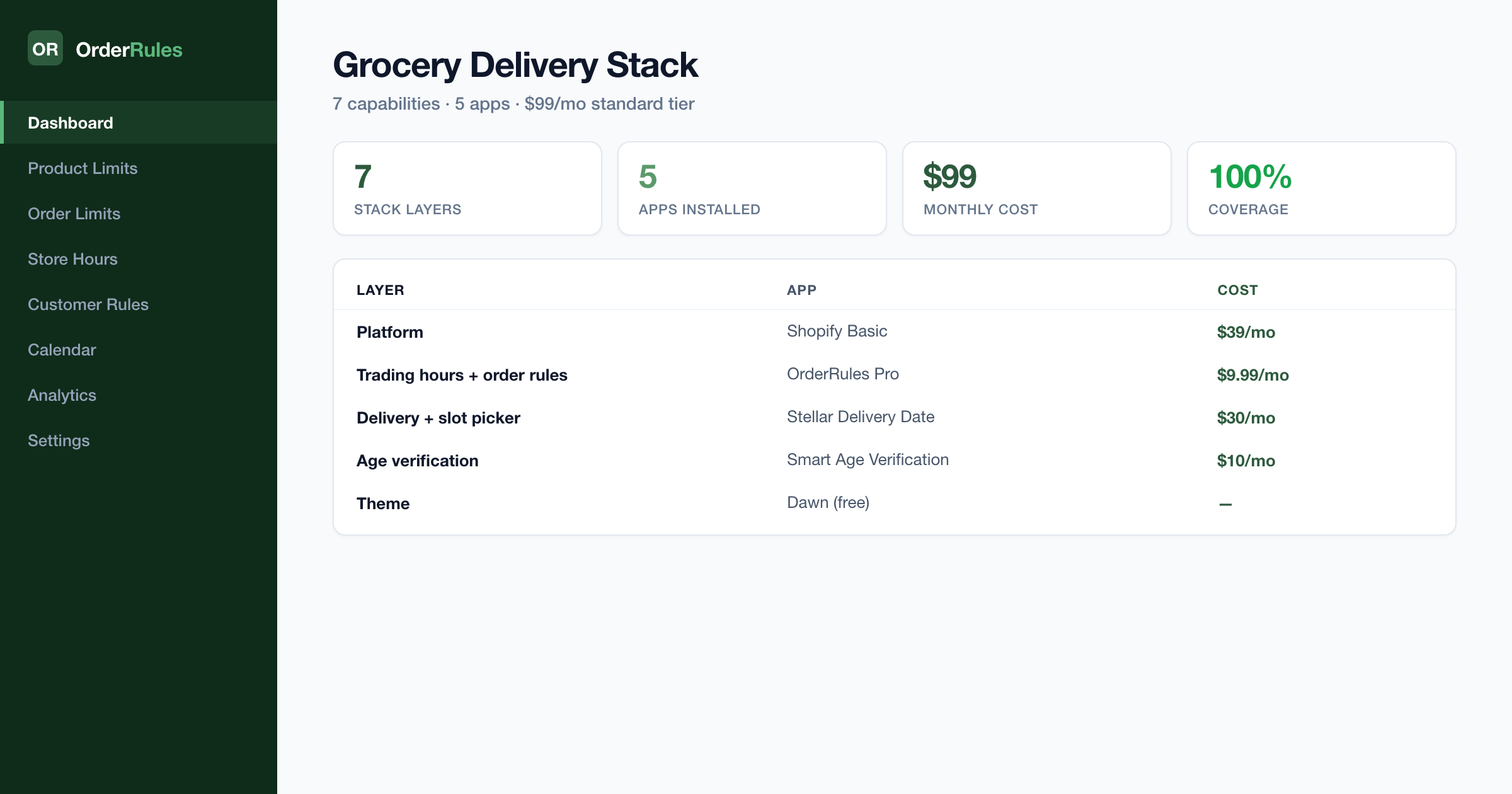Click the LAYER column header

(x=381, y=291)
